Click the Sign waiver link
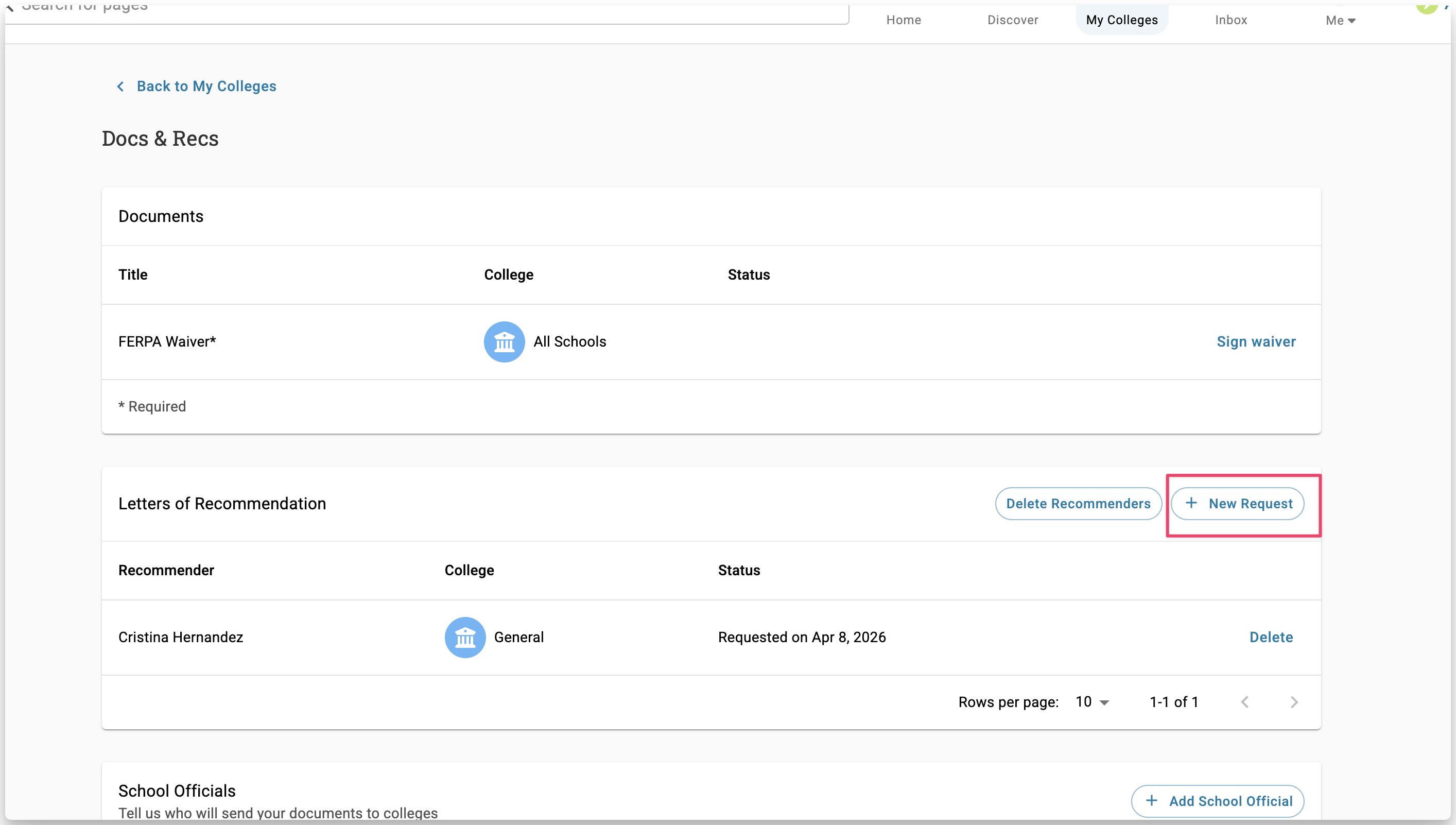The width and height of the screenshot is (1456, 825). pyautogui.click(x=1256, y=341)
